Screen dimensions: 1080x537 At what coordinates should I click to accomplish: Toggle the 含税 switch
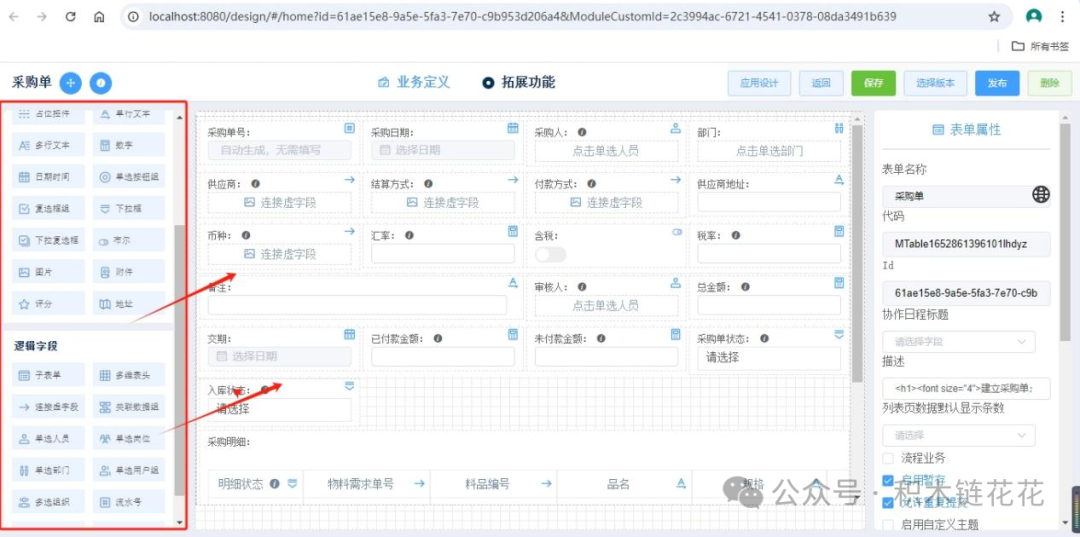pyautogui.click(x=550, y=254)
